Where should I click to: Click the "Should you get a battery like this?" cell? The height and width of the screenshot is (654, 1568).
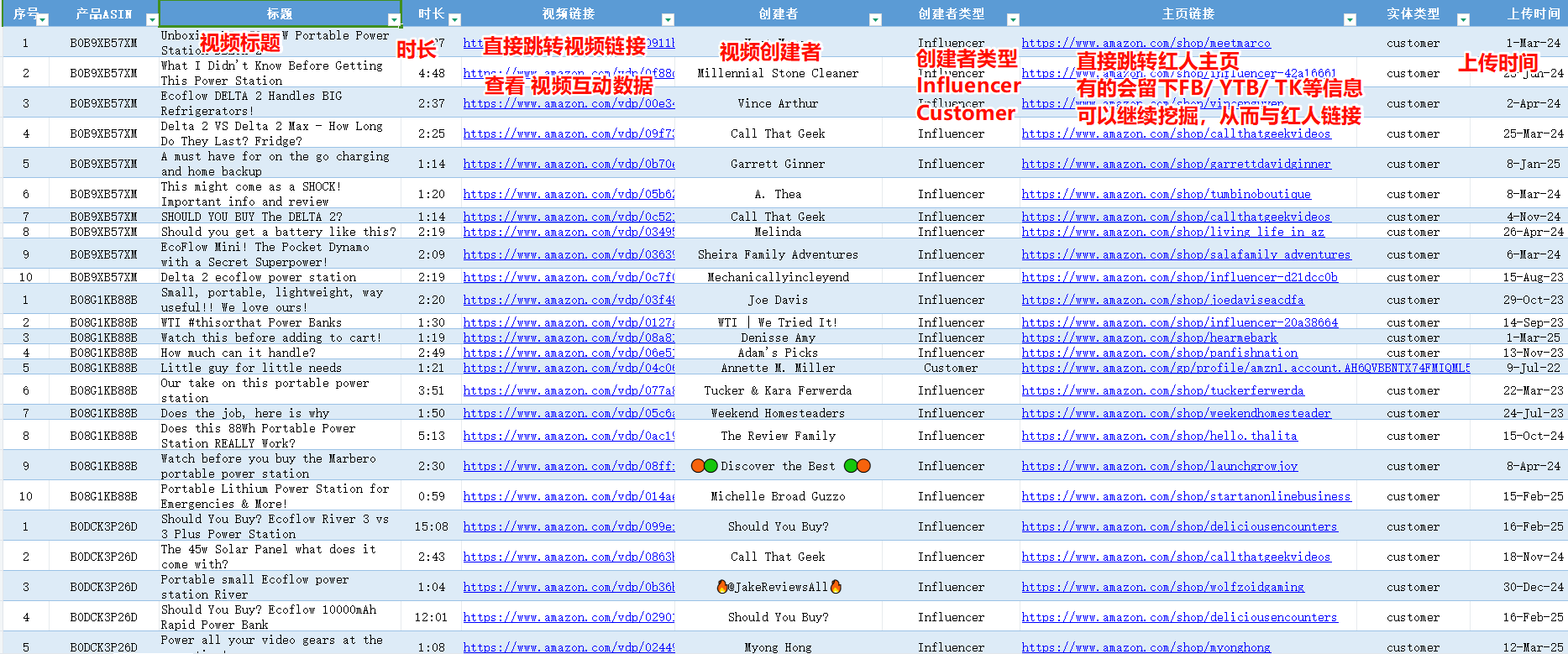tap(280, 232)
